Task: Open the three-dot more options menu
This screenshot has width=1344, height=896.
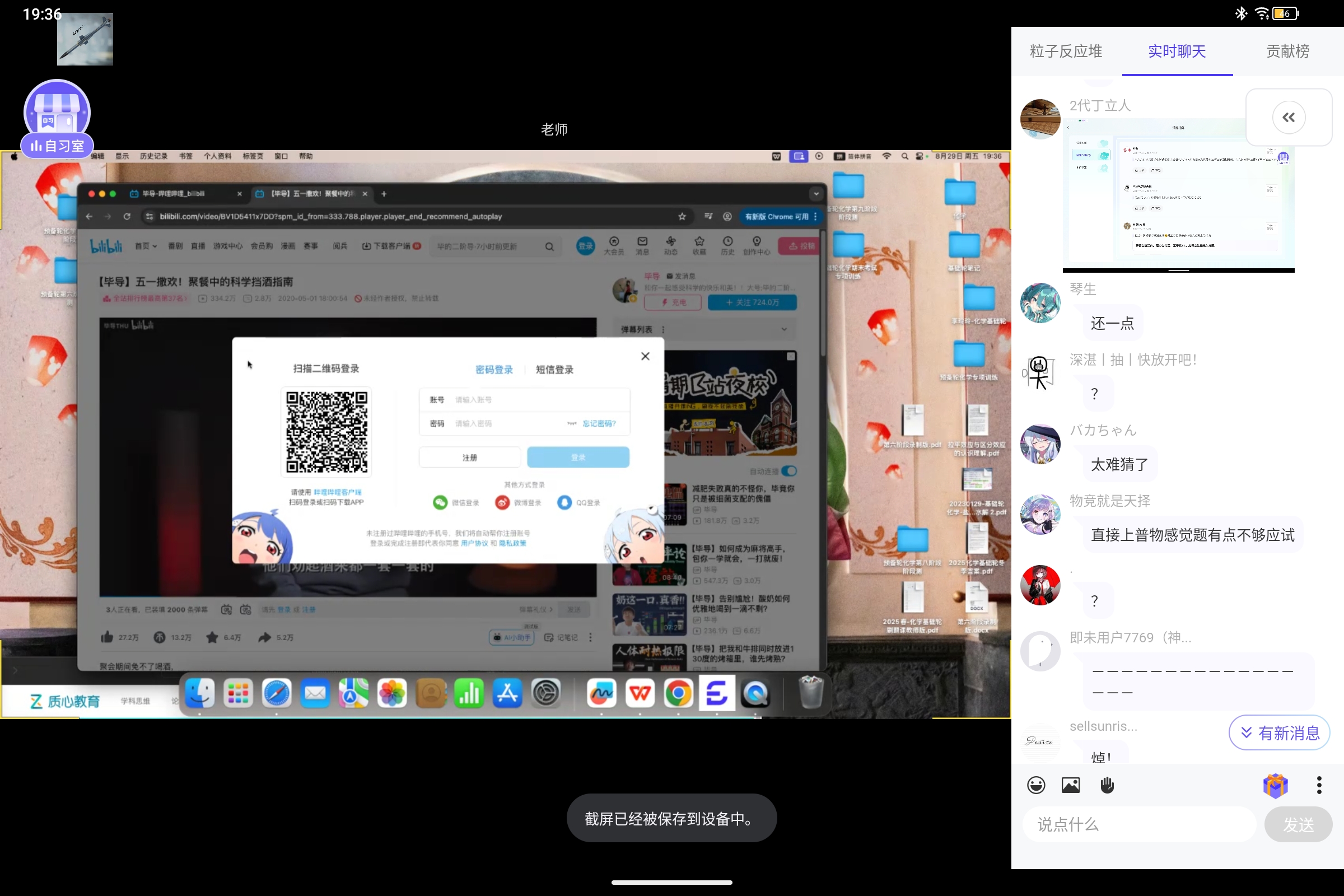Action: pyautogui.click(x=1319, y=785)
